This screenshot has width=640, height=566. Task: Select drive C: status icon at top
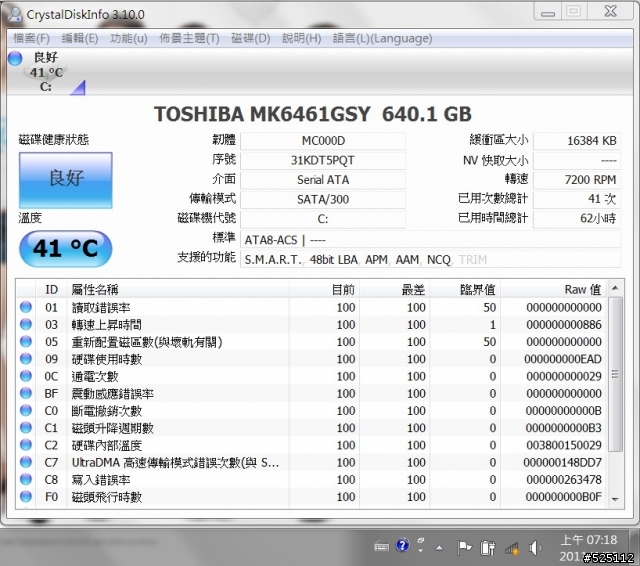click(x=15, y=58)
